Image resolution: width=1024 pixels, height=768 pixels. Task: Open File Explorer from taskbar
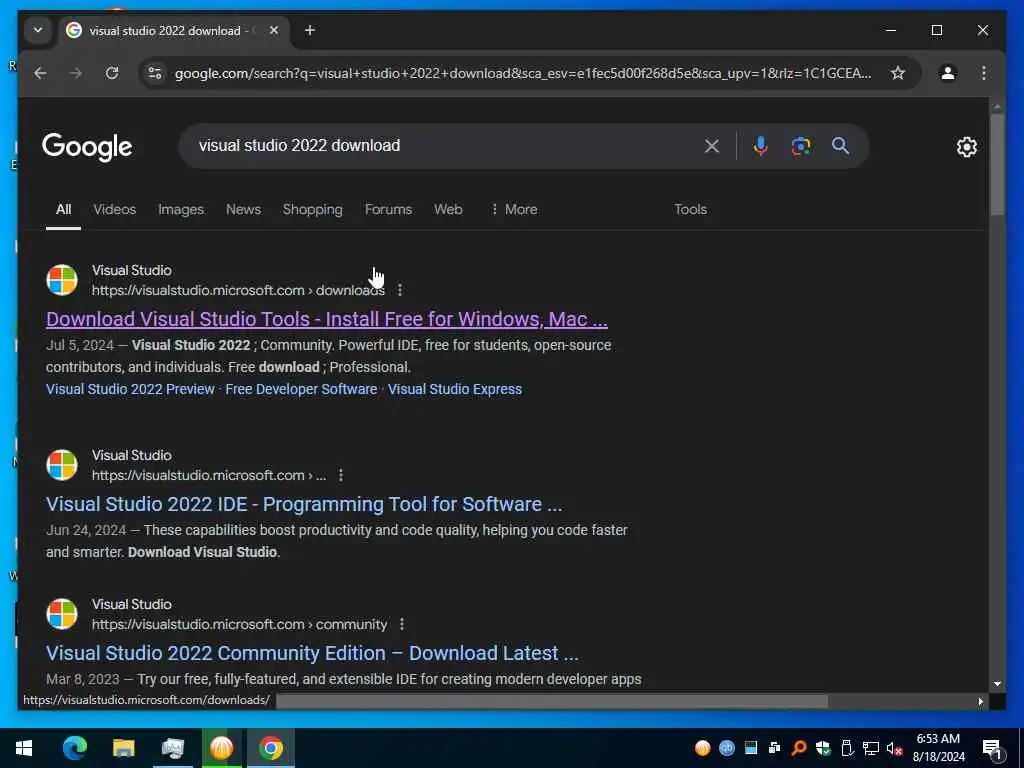123,748
